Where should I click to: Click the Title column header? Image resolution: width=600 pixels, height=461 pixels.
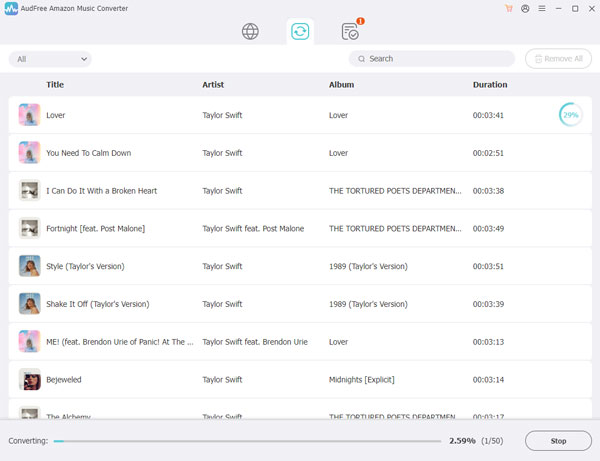coord(55,85)
